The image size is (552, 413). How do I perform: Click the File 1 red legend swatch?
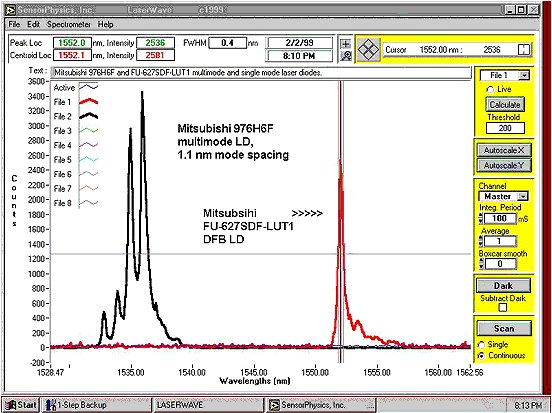point(88,102)
